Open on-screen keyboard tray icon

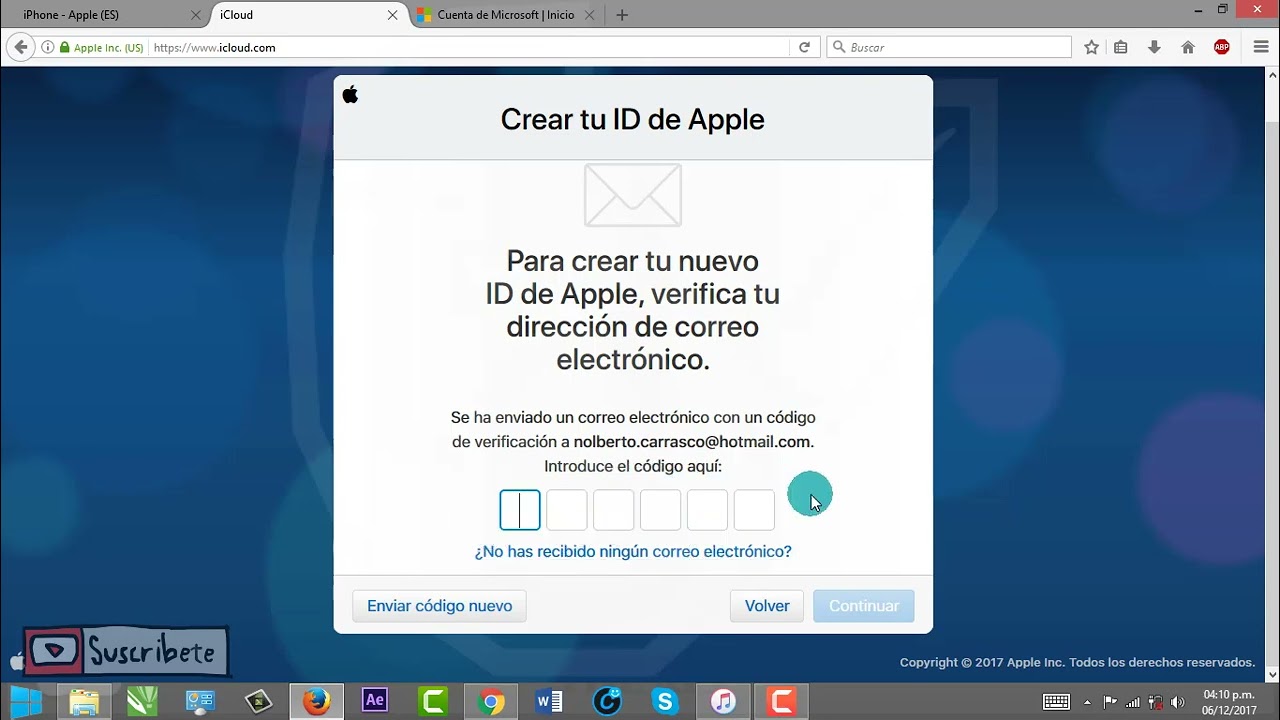point(1056,702)
